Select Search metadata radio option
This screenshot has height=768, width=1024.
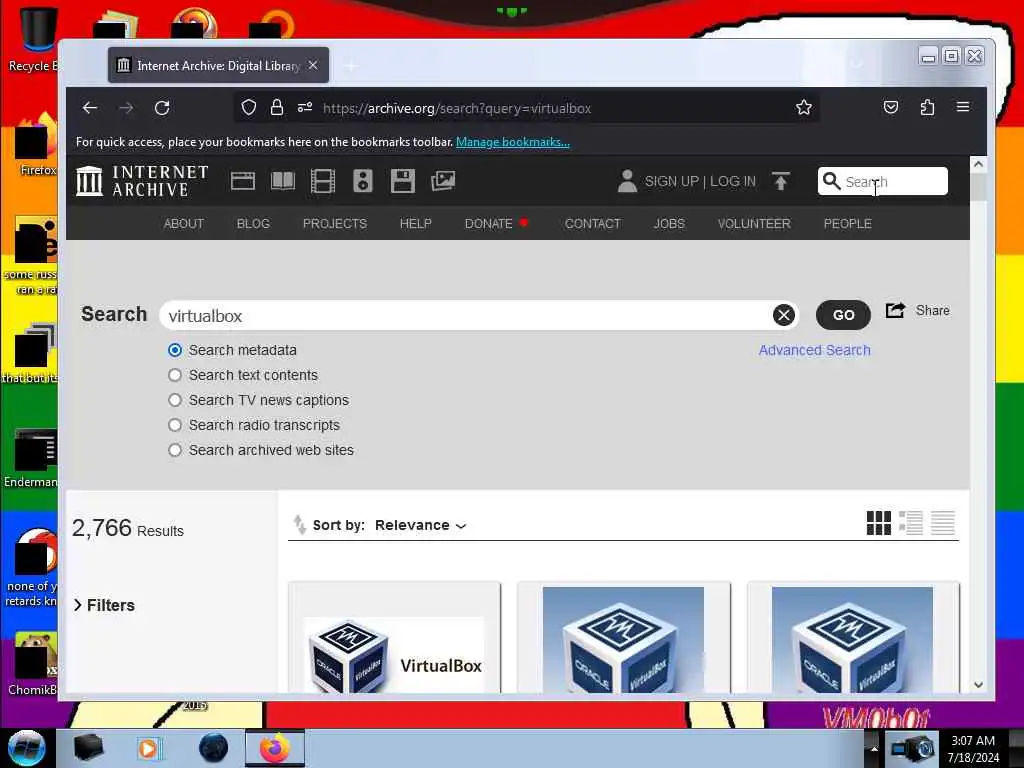(x=174, y=350)
